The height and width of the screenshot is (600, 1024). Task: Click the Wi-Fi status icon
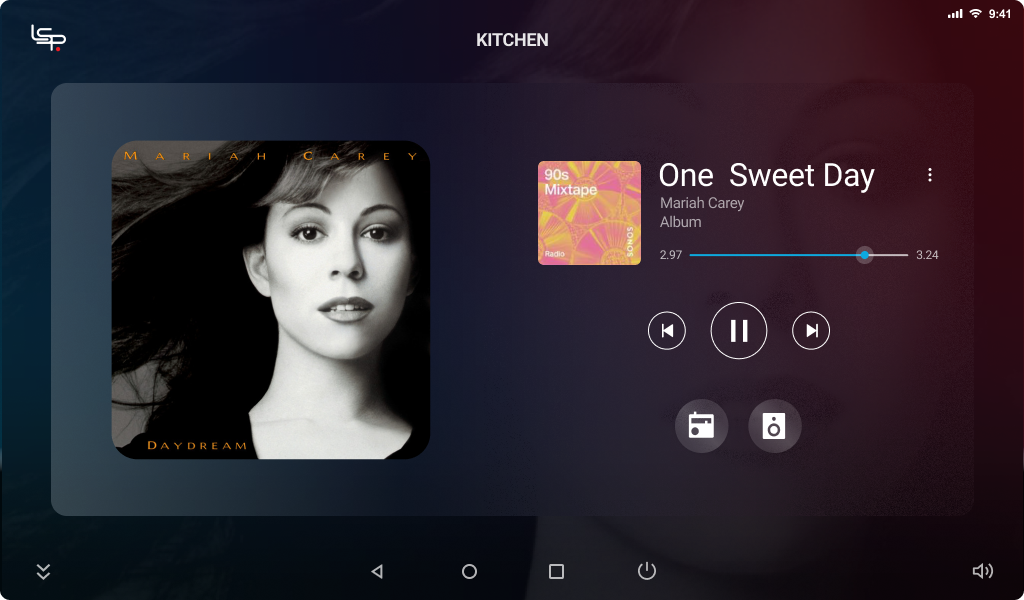click(976, 14)
